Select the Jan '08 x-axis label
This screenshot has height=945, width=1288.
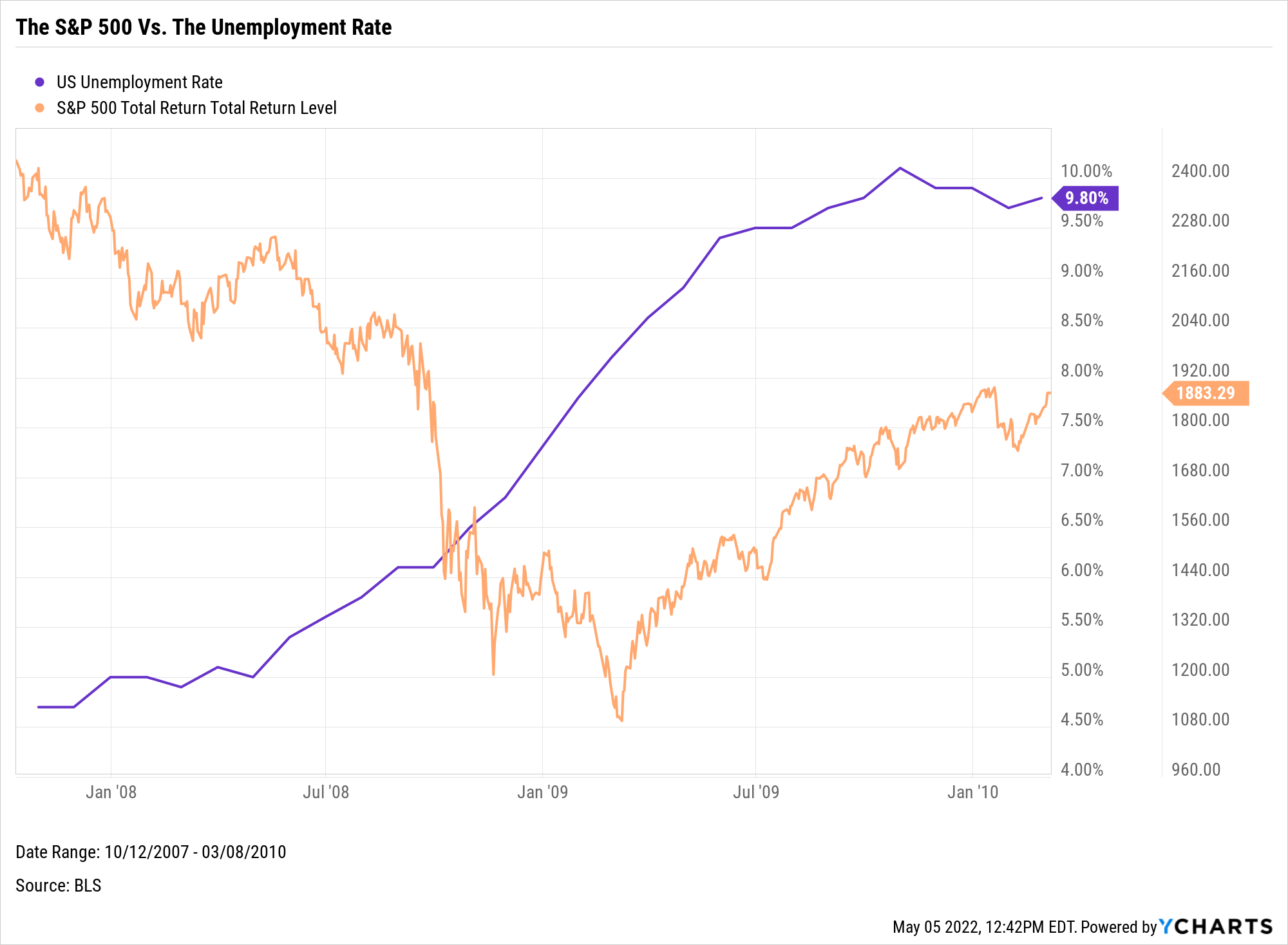[x=111, y=792]
